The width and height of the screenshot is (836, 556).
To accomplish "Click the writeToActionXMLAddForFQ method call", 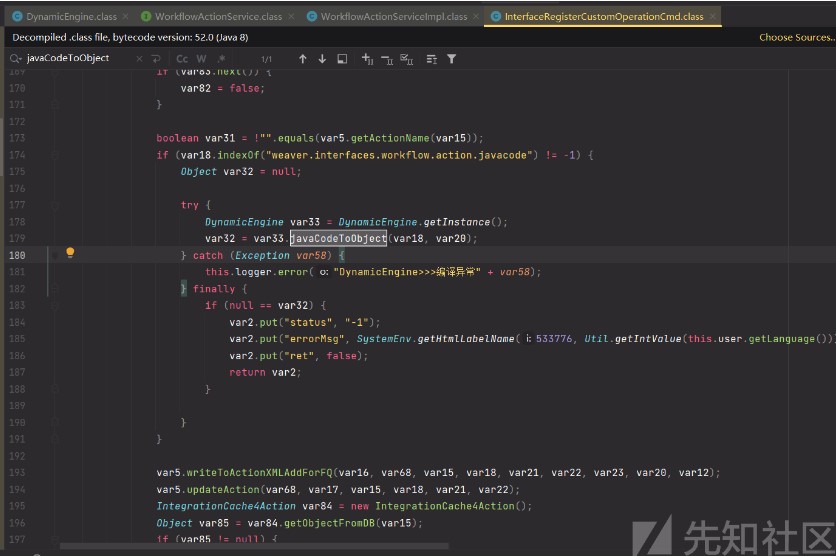I will pyautogui.click(x=259, y=473).
